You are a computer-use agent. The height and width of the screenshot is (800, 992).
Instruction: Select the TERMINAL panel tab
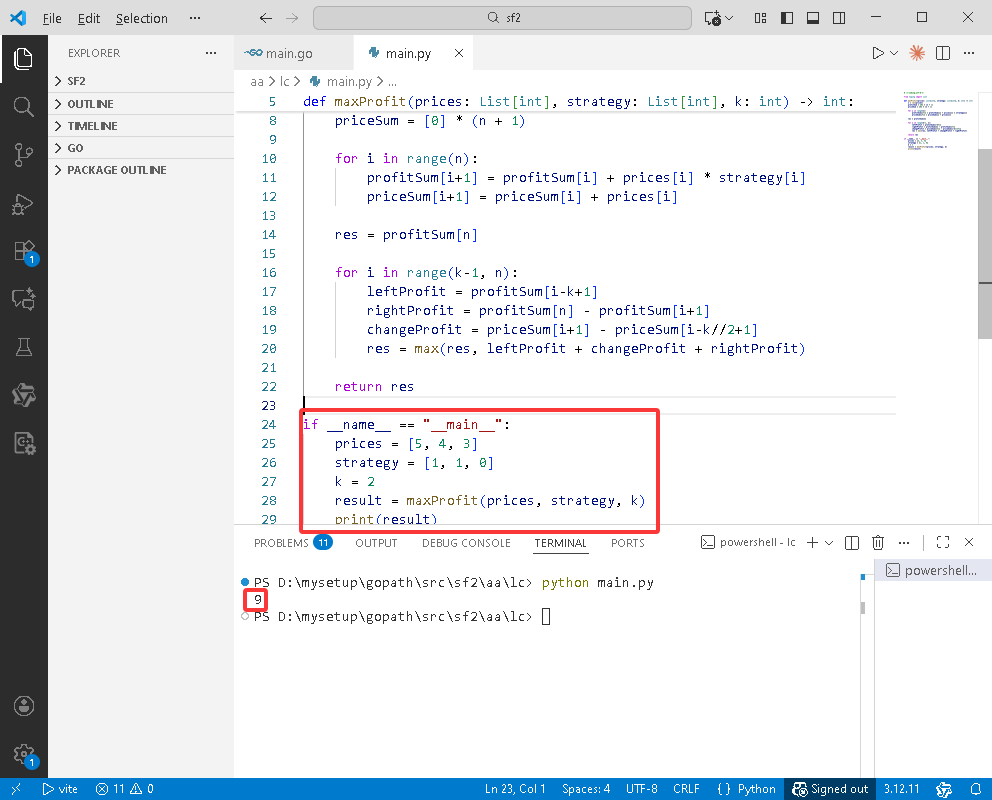click(x=561, y=543)
